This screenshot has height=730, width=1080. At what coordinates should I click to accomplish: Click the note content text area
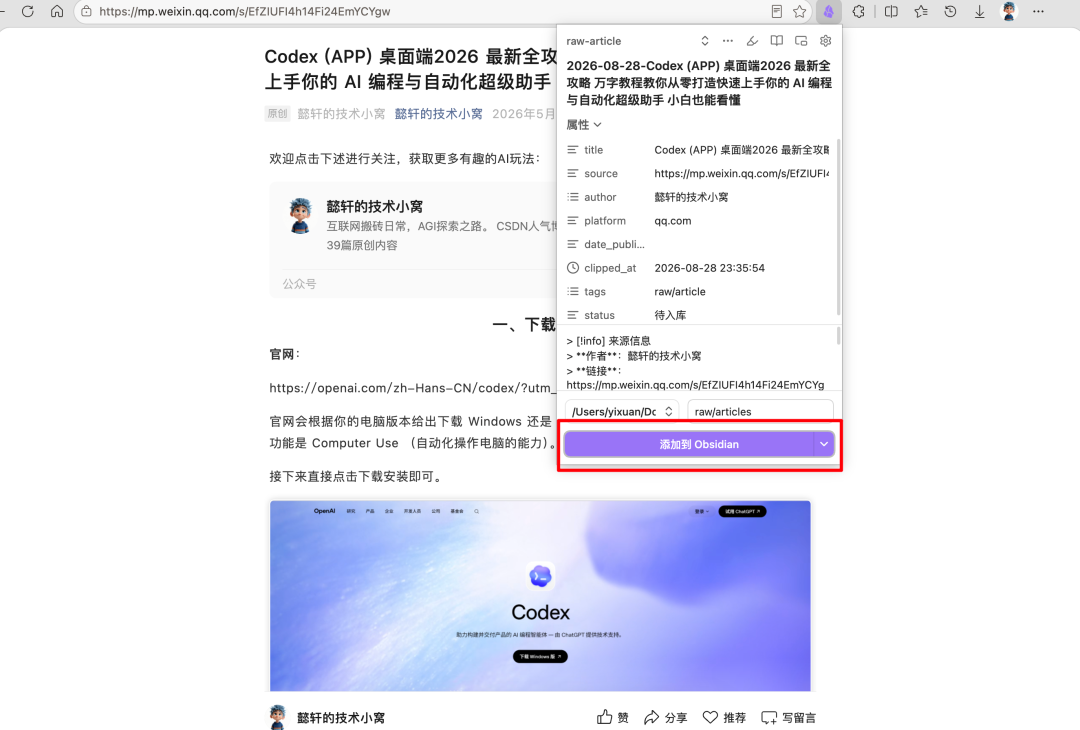click(x=699, y=361)
